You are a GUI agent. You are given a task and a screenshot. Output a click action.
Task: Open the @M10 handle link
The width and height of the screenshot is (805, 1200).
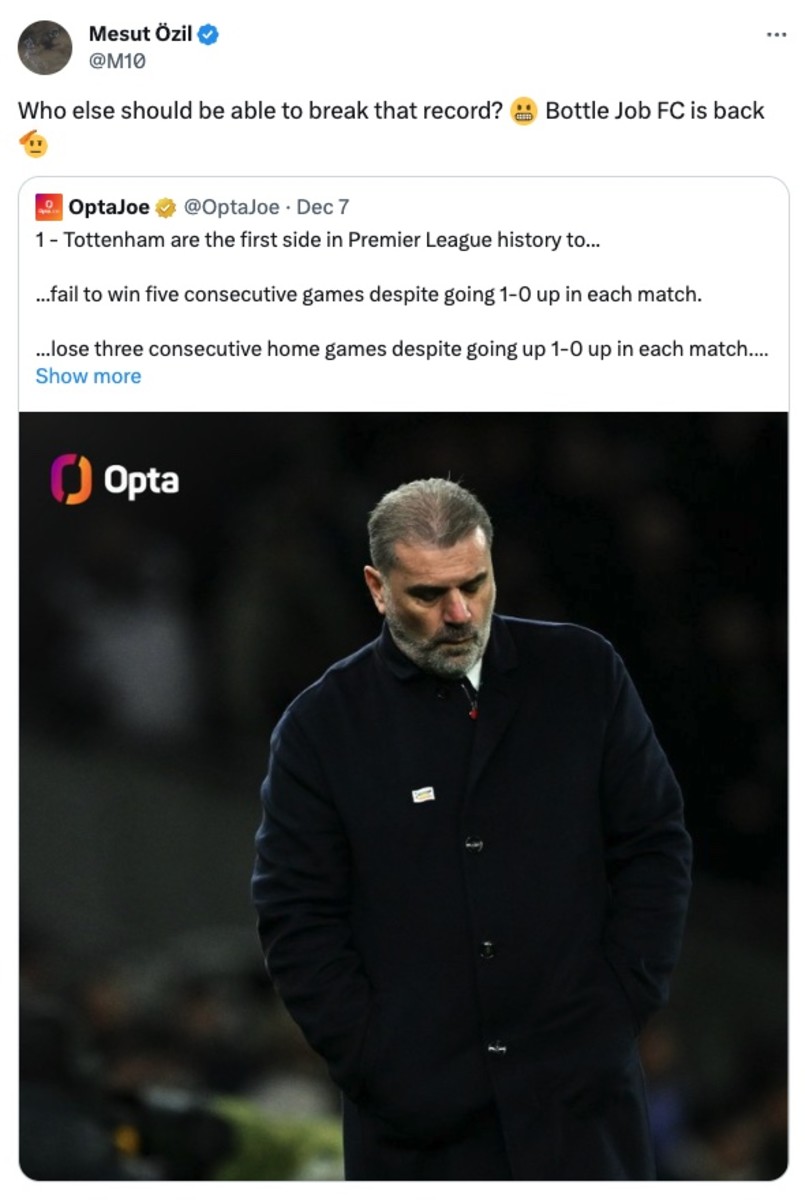(x=117, y=60)
